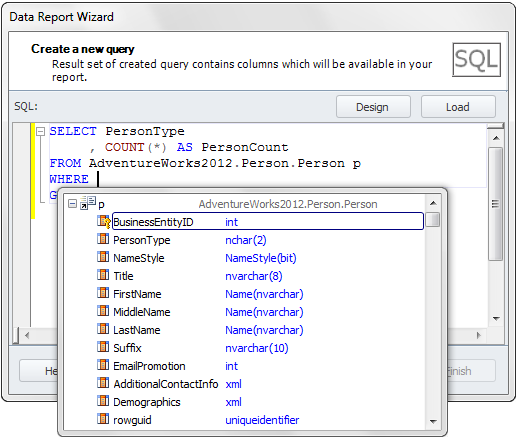The image size is (518, 439).
Task: Click the column icon beside FirstName
Action: click(103, 293)
